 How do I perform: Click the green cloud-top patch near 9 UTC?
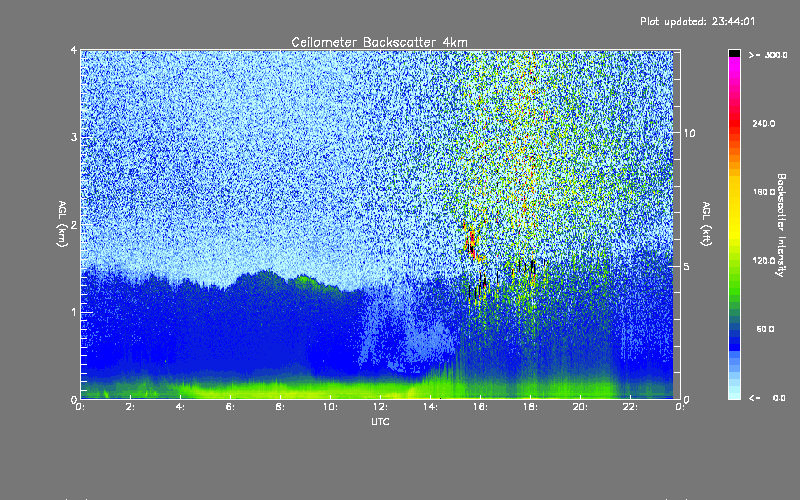coord(308,281)
